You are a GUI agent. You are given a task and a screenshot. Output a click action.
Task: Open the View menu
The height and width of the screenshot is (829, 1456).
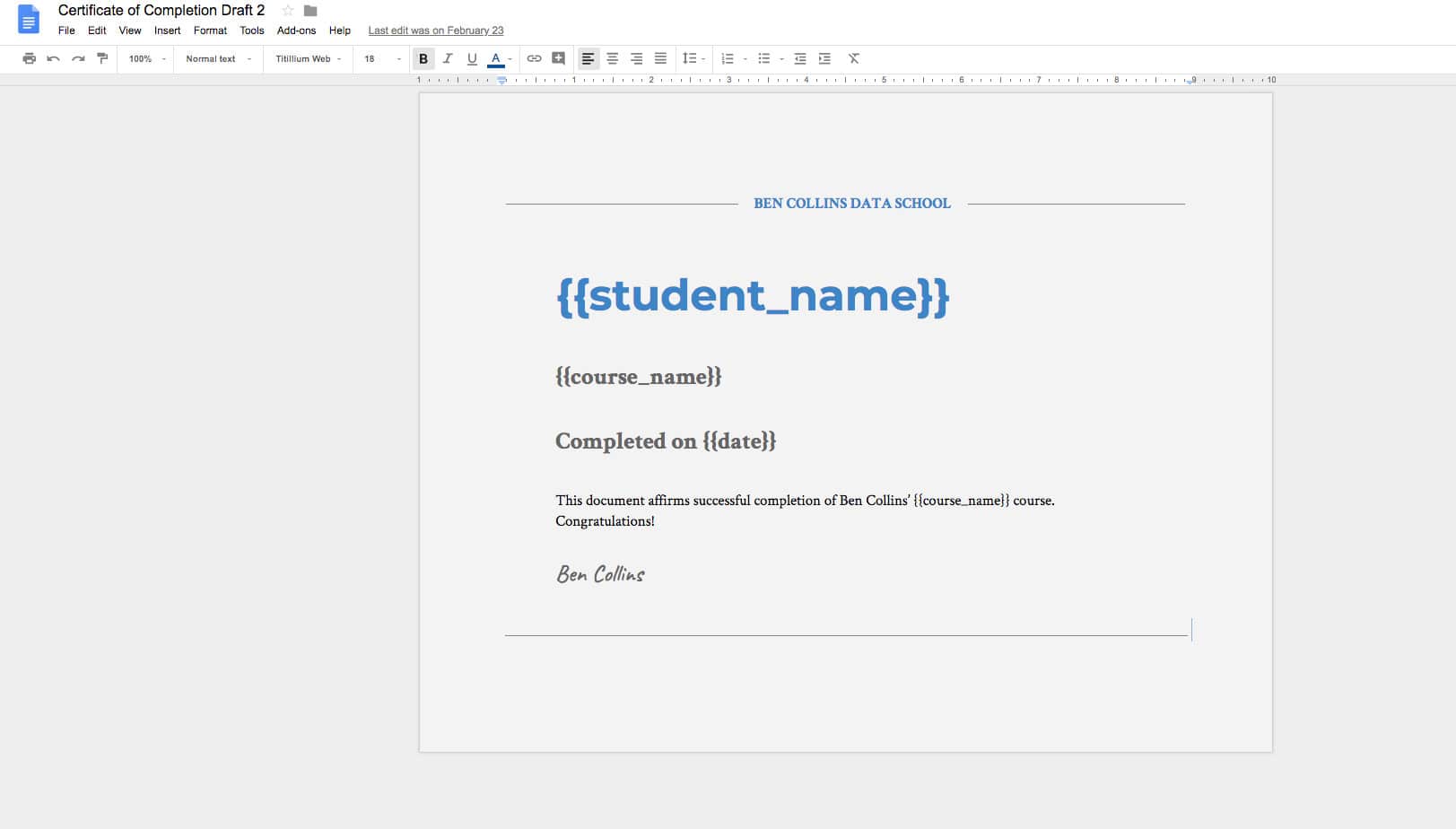tap(130, 31)
